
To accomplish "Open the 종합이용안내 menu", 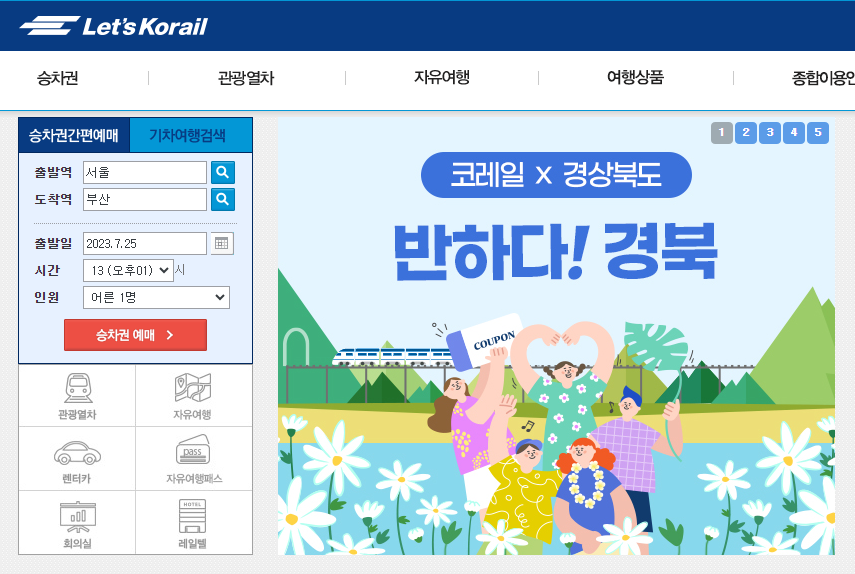I will [x=823, y=78].
